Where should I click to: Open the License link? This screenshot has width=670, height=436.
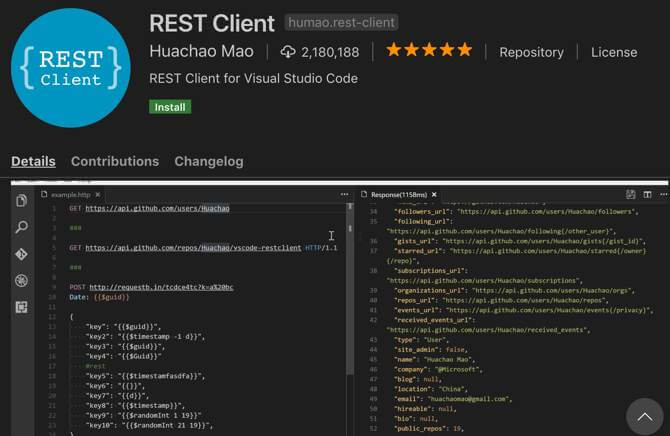pos(614,52)
